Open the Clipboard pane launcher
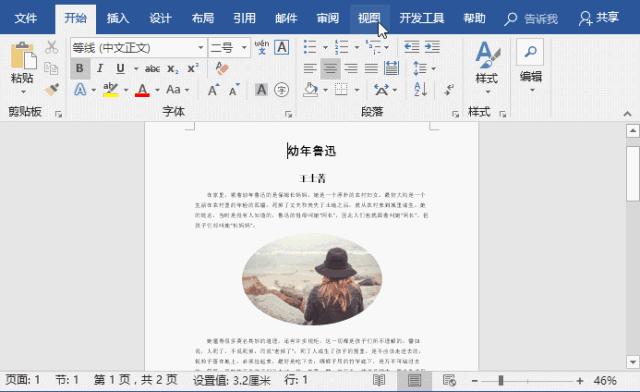This screenshot has width=640, height=392. click(58, 114)
